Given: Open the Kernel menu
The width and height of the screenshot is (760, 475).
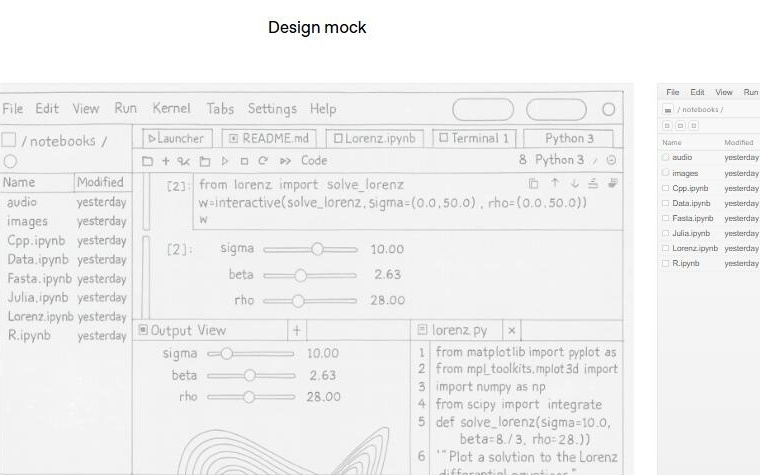Looking at the screenshot, I should pyautogui.click(x=171, y=108).
